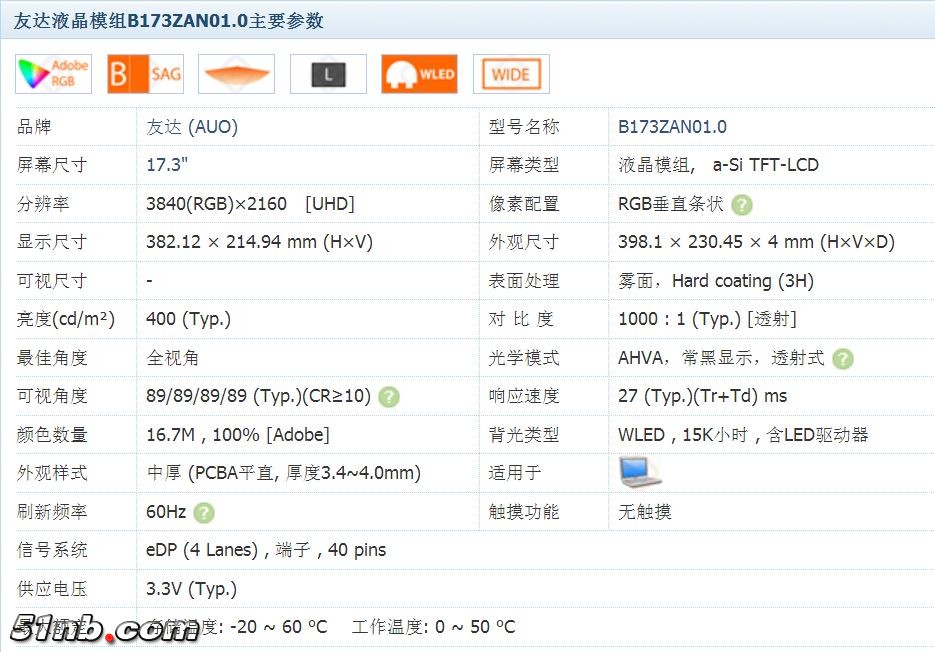Click the 17.3" screen size link
The image size is (935, 652).
(167, 165)
